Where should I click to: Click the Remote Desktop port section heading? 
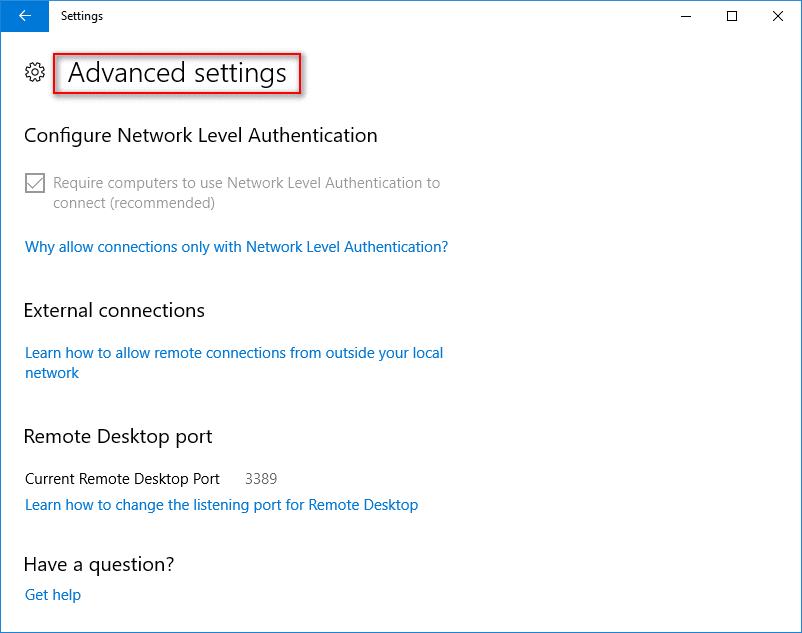coord(118,437)
